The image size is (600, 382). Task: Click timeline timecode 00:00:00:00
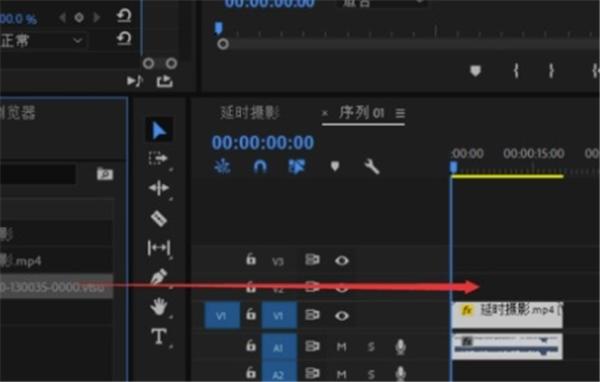(x=263, y=142)
